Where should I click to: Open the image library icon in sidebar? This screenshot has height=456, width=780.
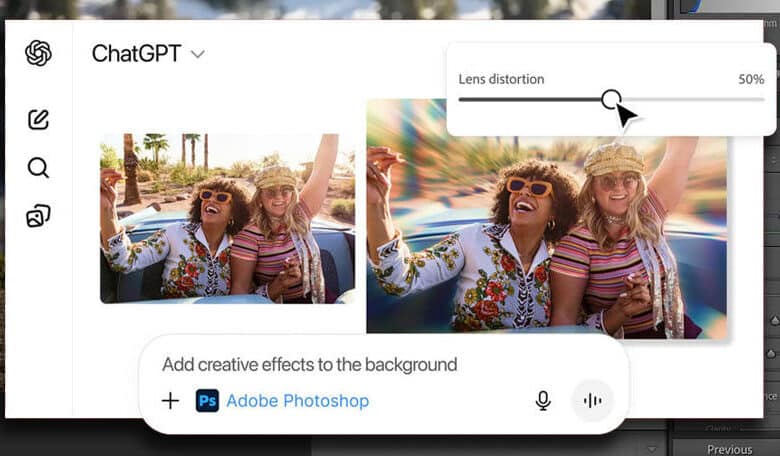tap(38, 215)
